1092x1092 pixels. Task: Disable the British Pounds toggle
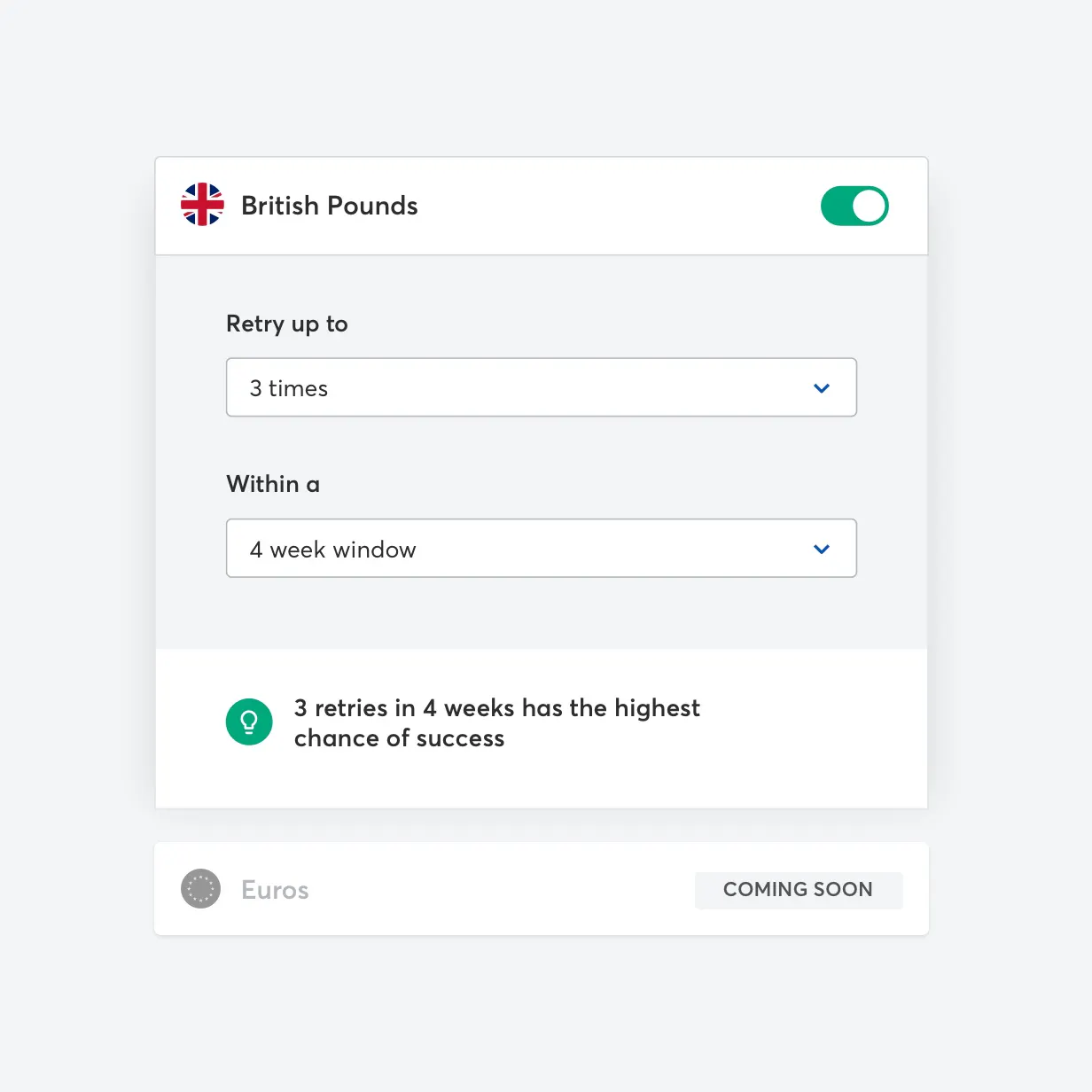pos(854,206)
